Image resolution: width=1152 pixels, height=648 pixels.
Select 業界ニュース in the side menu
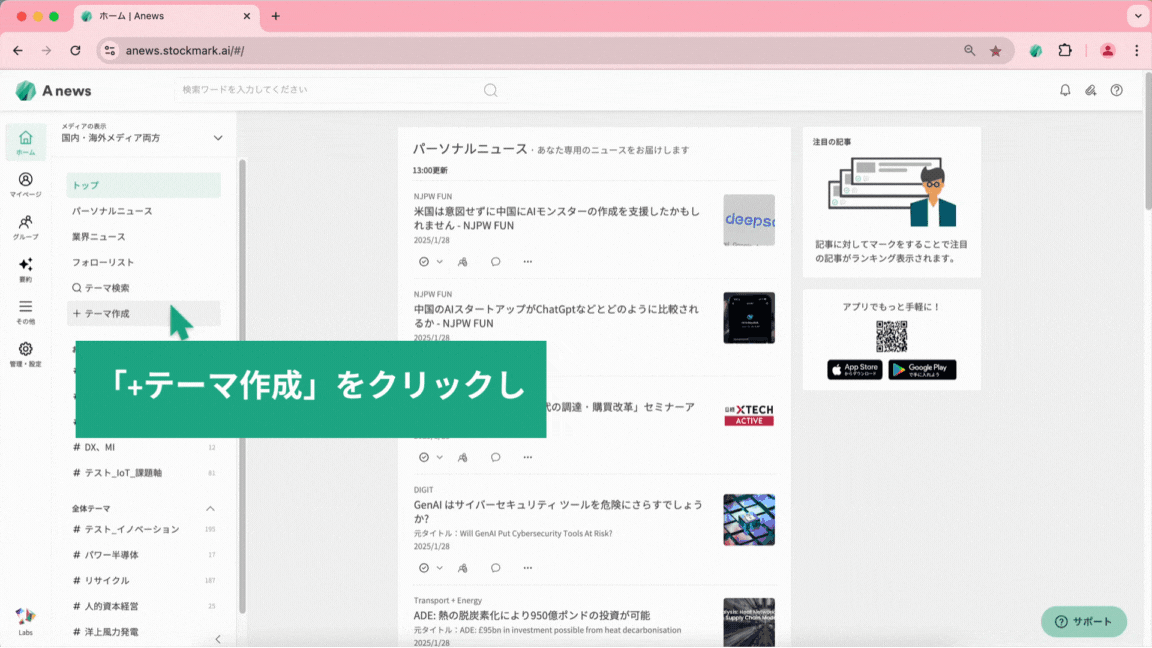[99, 237]
